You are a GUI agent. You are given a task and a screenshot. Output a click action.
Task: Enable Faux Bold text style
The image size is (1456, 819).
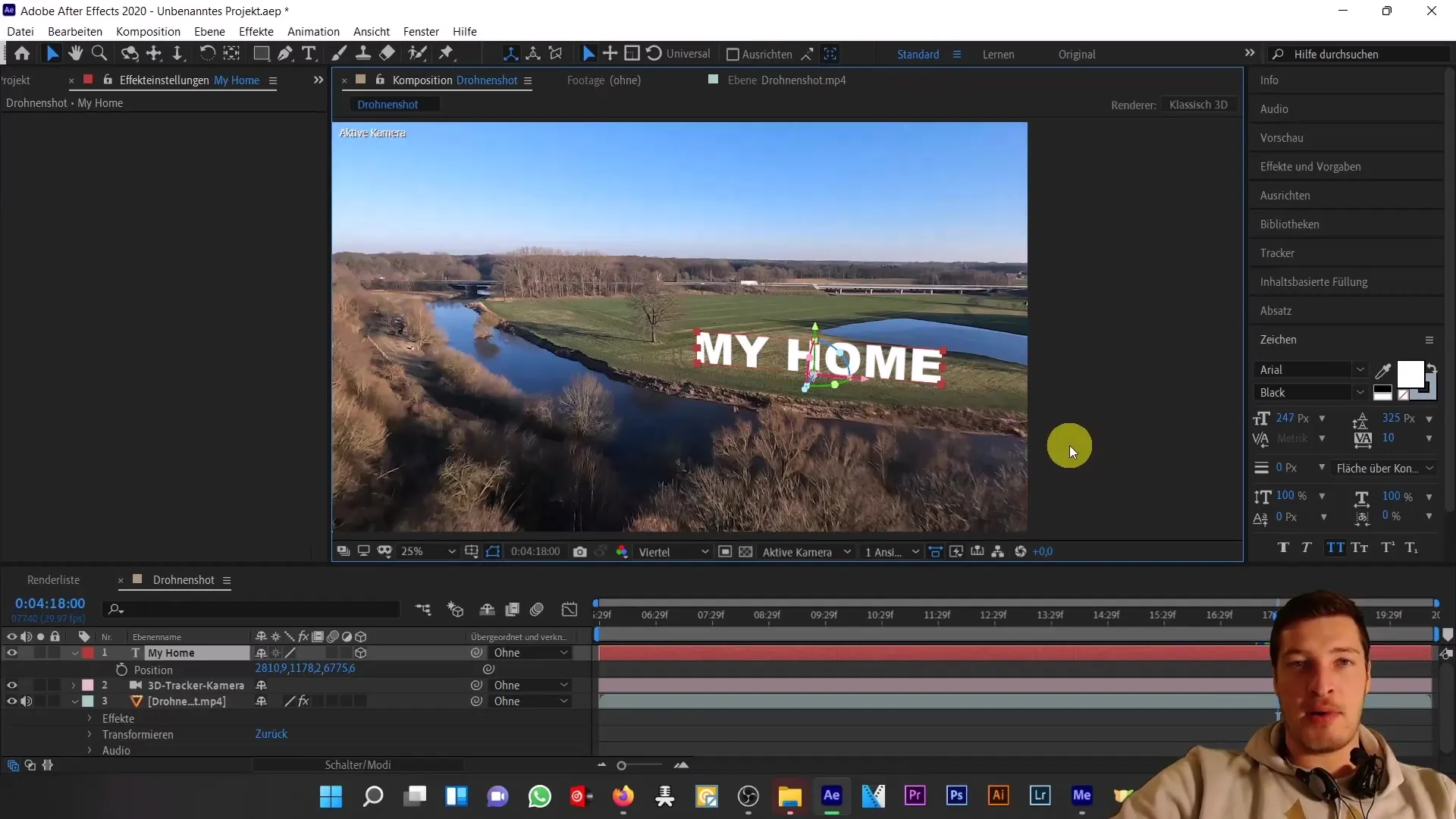click(x=1283, y=548)
